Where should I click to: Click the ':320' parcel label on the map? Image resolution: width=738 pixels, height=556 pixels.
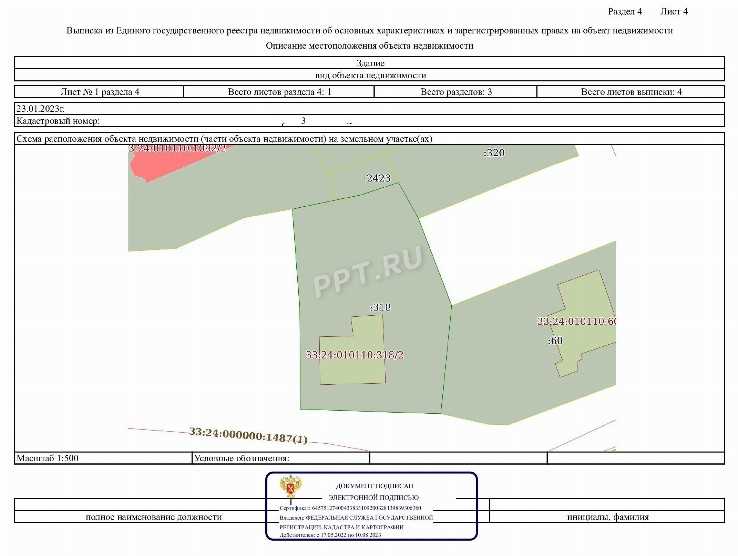coord(494,152)
